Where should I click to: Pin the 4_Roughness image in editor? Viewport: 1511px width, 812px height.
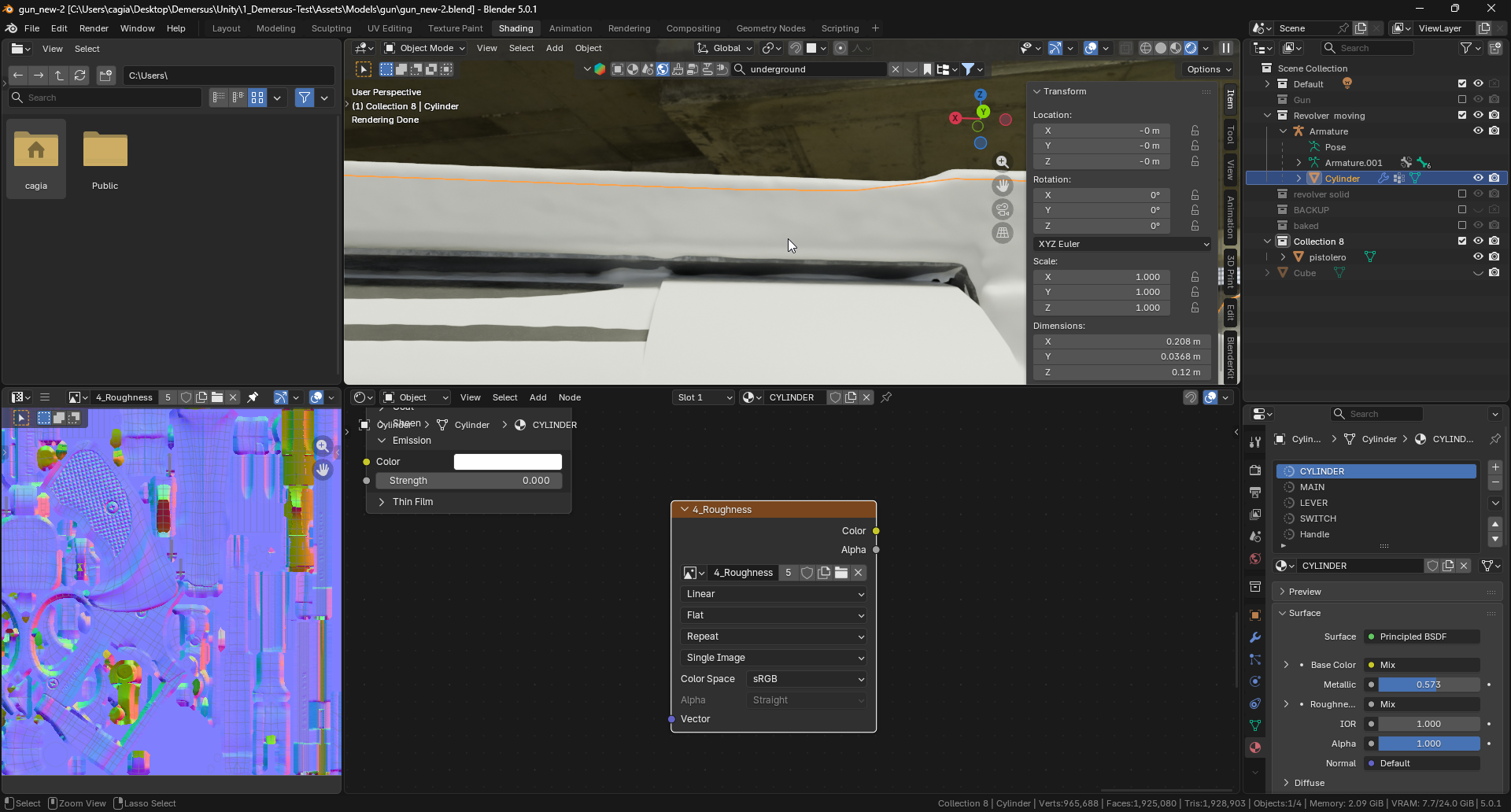pos(253,397)
